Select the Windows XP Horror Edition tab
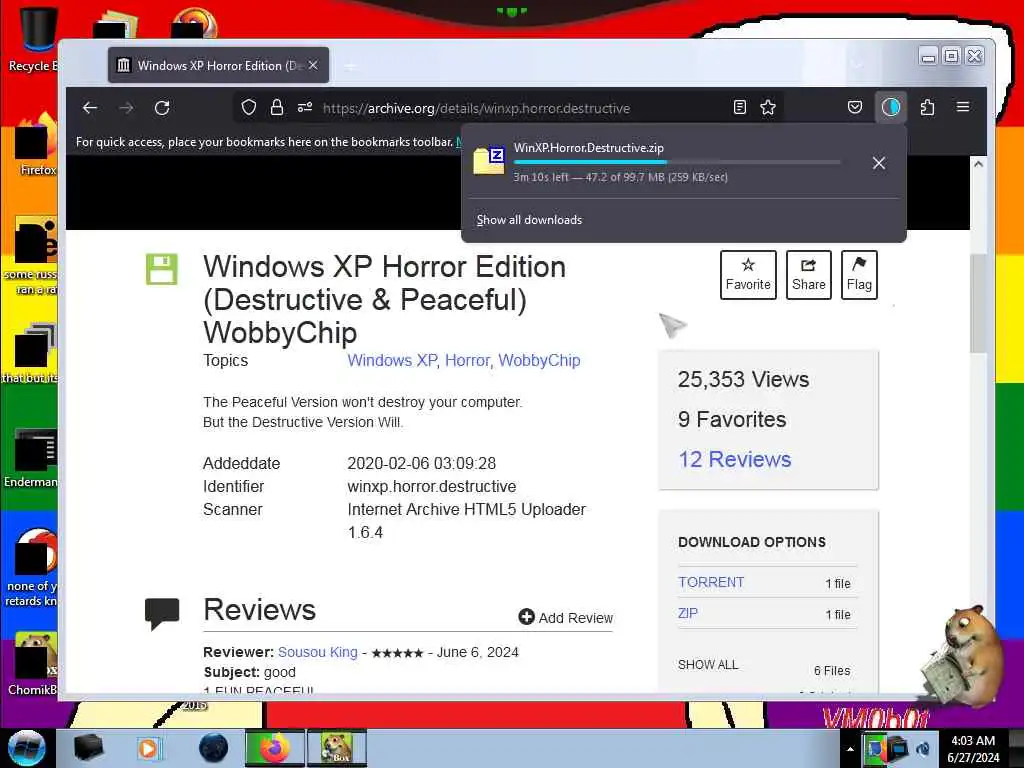This screenshot has height=768, width=1024. click(219, 65)
